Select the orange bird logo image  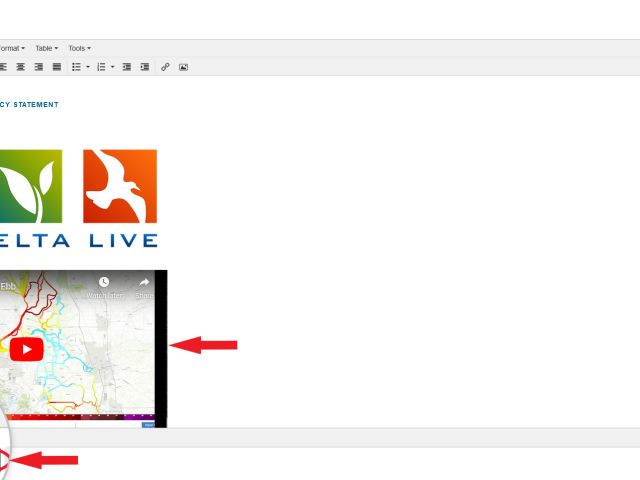[120, 186]
